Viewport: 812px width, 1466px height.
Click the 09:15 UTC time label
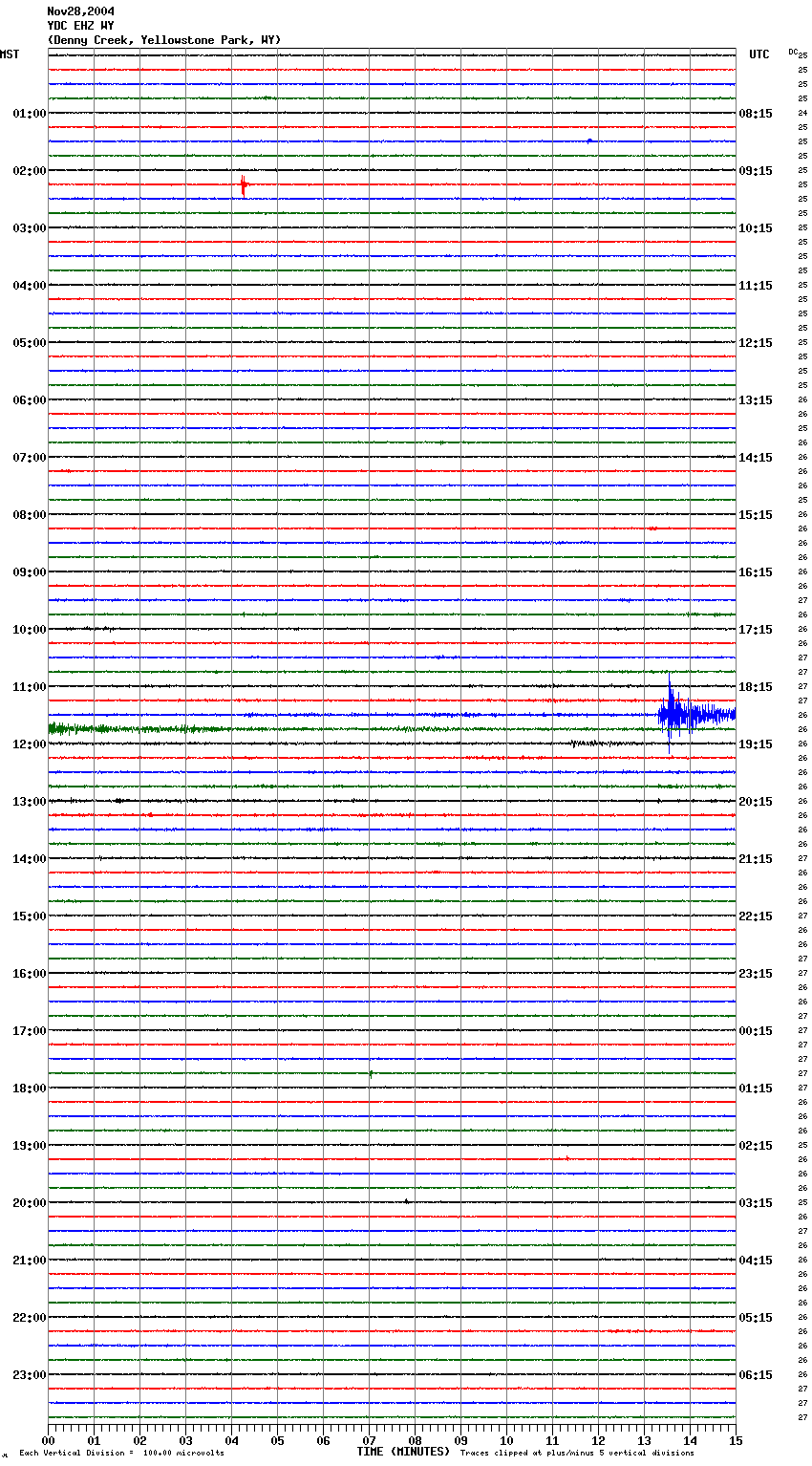756,171
